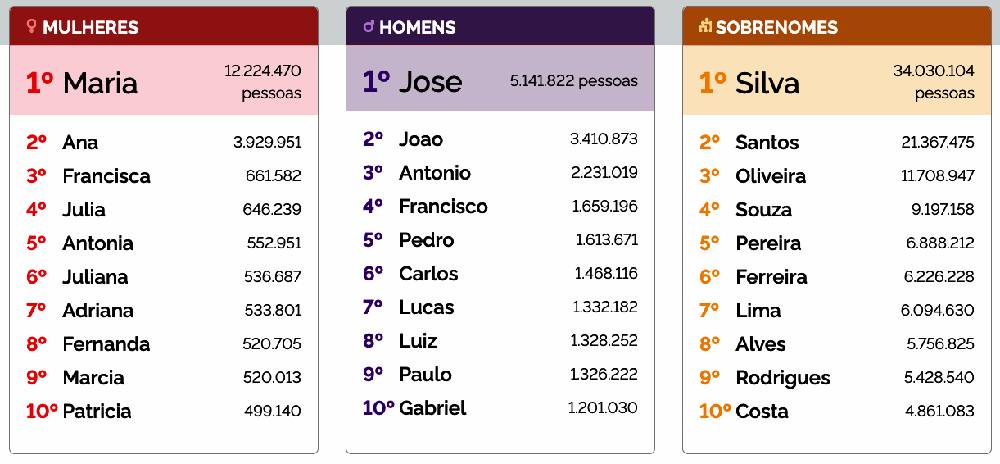Screen dimensions: 1000x464
Task: Click the female symbol icon beside MULHERES
Action: pyautogui.click(x=32, y=27)
